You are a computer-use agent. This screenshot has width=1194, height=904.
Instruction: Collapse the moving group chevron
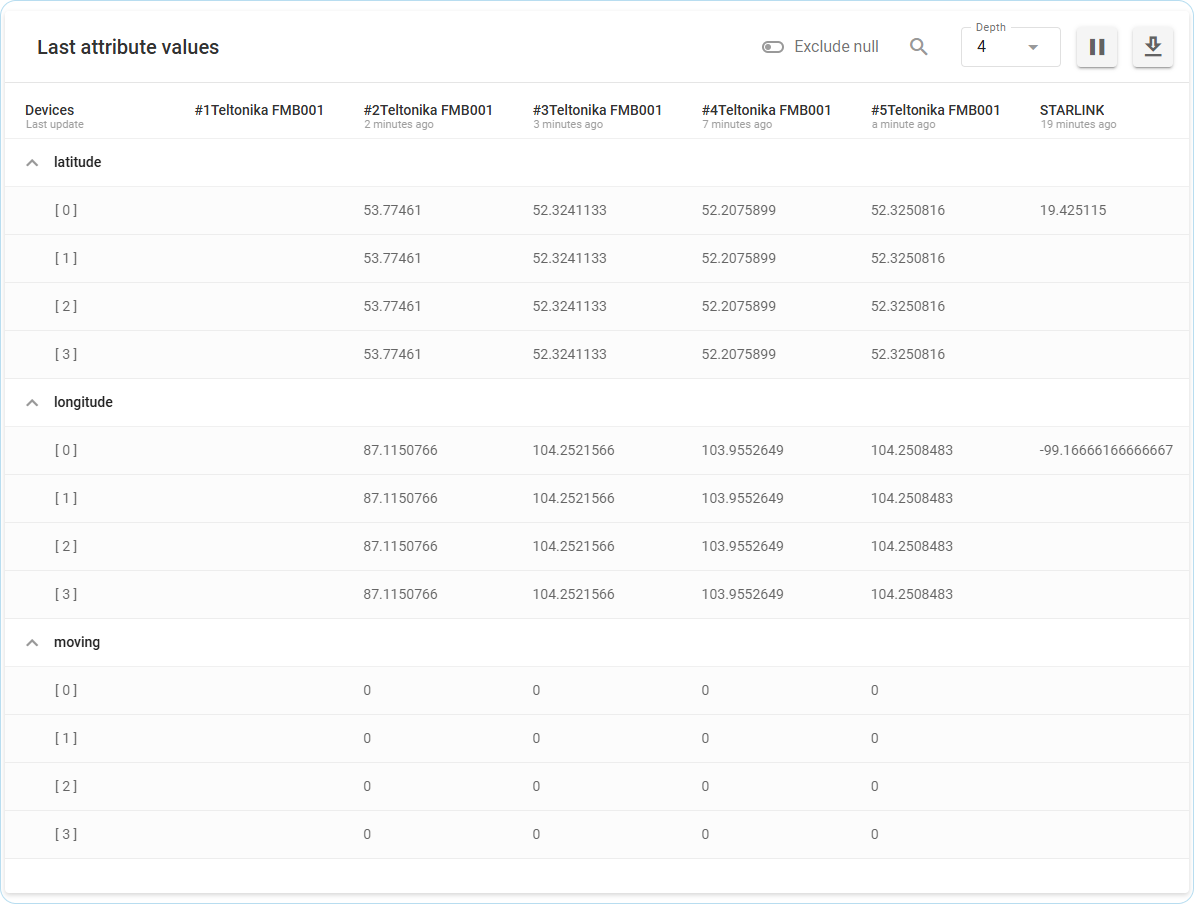tap(32, 642)
